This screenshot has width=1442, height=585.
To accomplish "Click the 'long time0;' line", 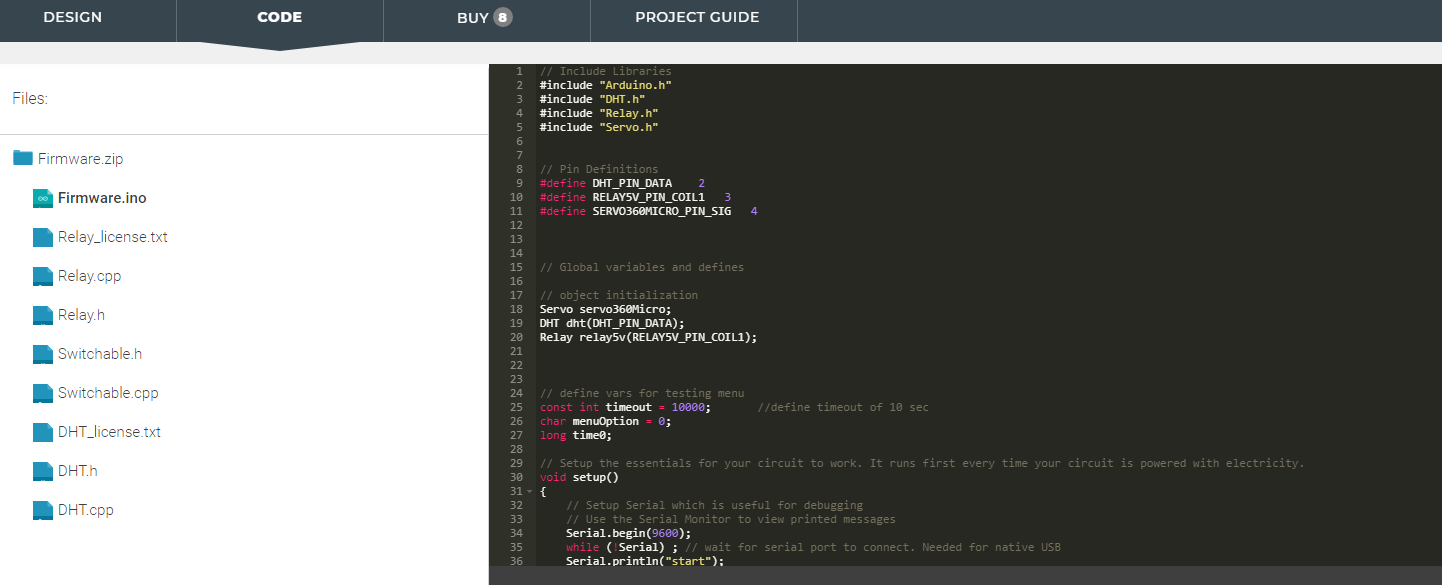I will [576, 435].
